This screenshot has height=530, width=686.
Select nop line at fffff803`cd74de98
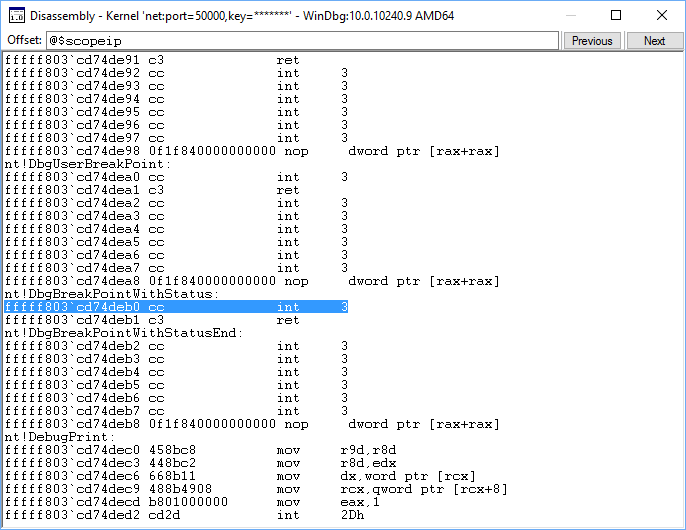click(252, 151)
